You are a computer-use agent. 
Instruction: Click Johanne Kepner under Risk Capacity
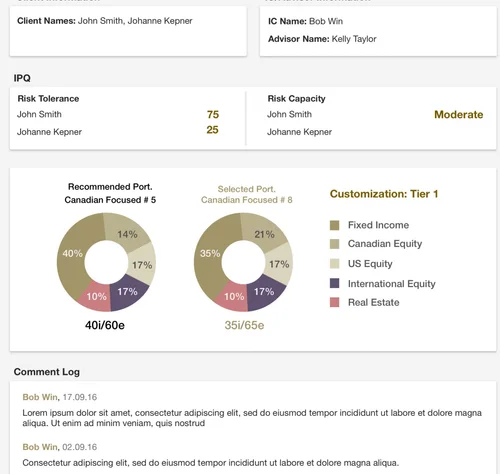299,132
